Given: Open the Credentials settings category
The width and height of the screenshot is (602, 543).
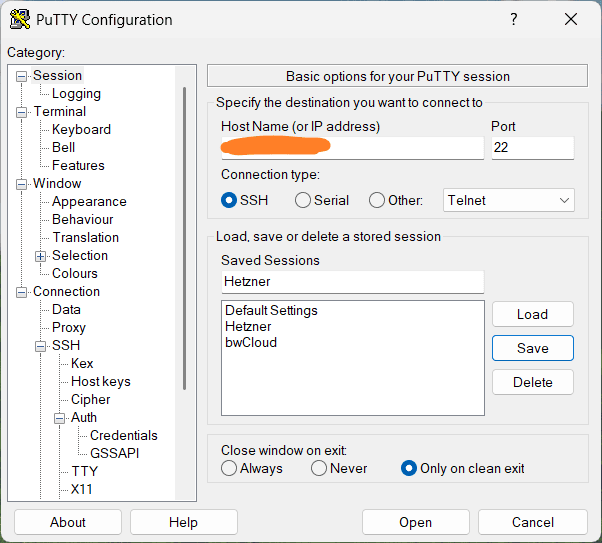Looking at the screenshot, I should click(x=124, y=435).
